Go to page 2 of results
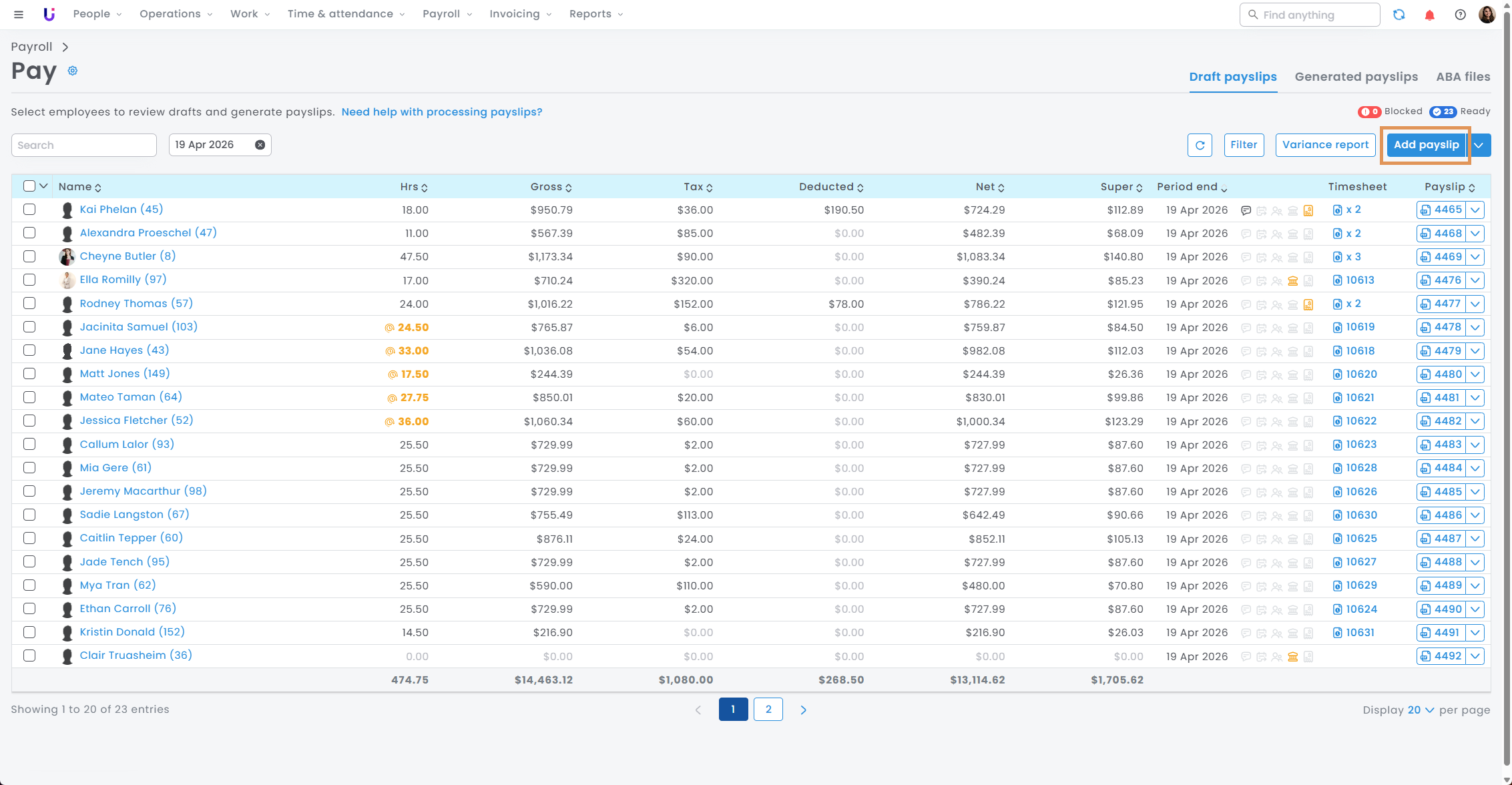The height and width of the screenshot is (785, 1512). pos(768,710)
